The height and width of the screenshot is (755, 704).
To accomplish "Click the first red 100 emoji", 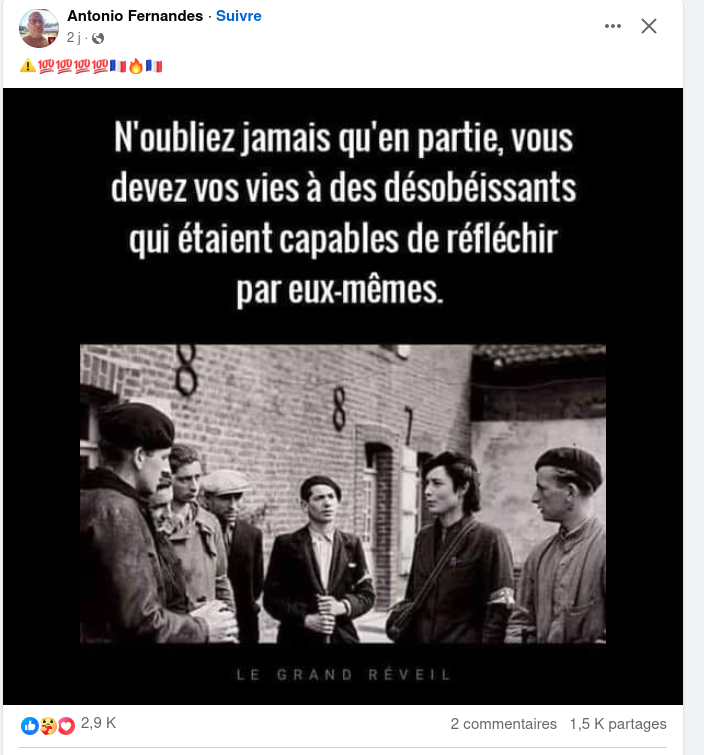I will point(46,65).
